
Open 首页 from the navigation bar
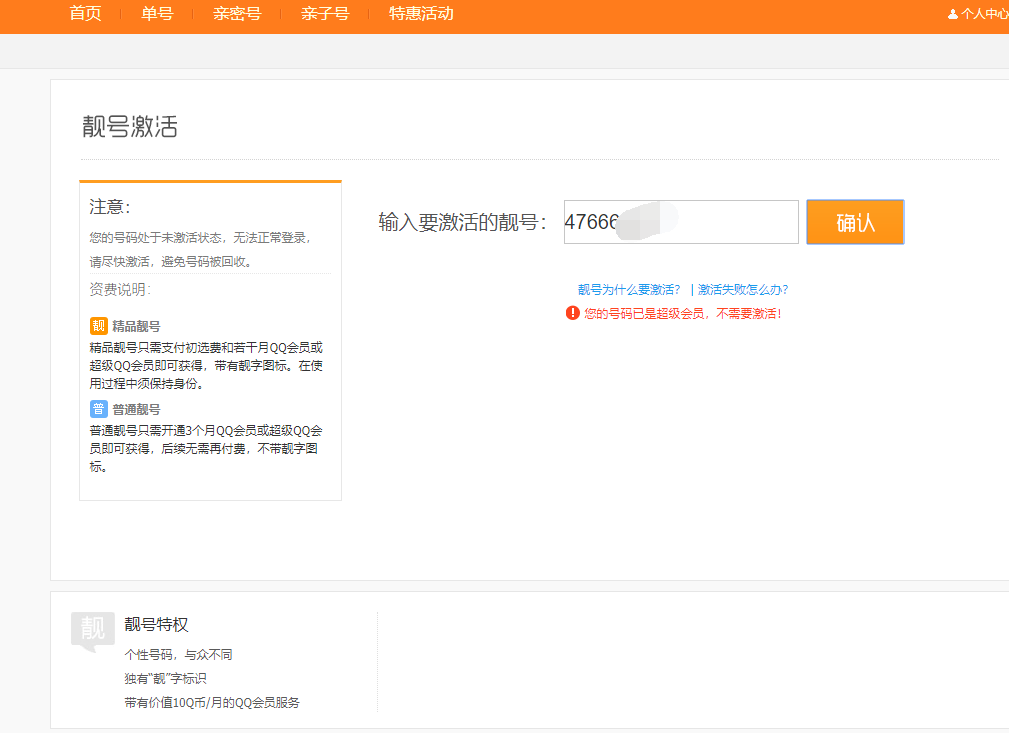click(x=85, y=15)
